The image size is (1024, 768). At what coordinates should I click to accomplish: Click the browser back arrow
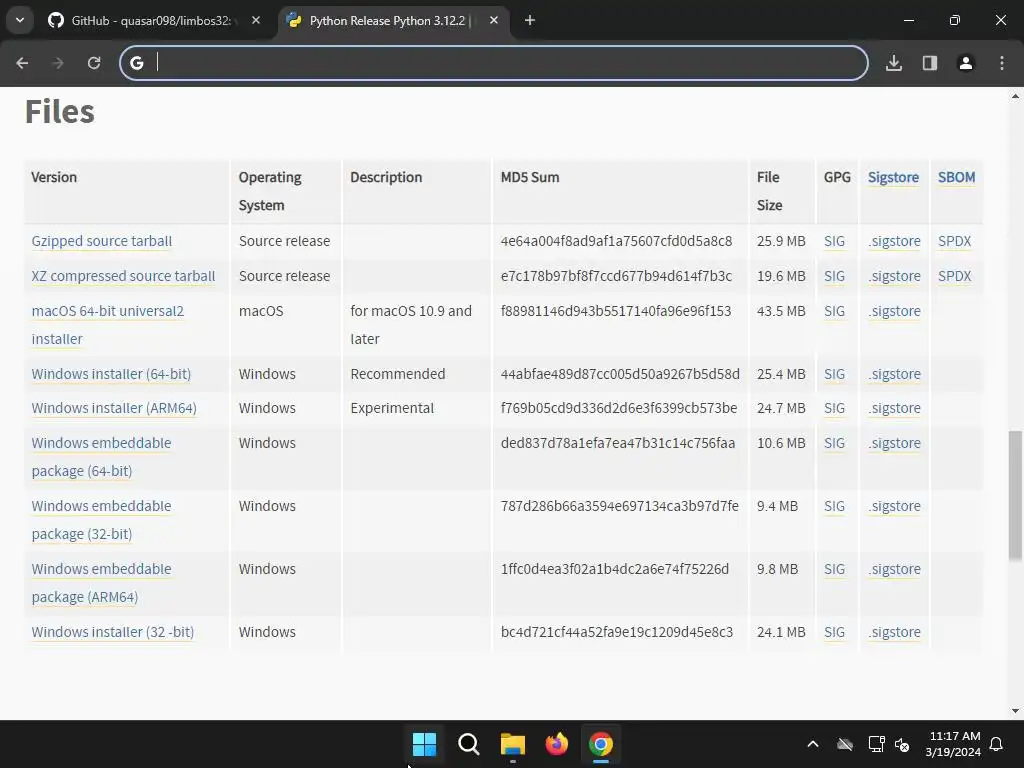point(22,63)
